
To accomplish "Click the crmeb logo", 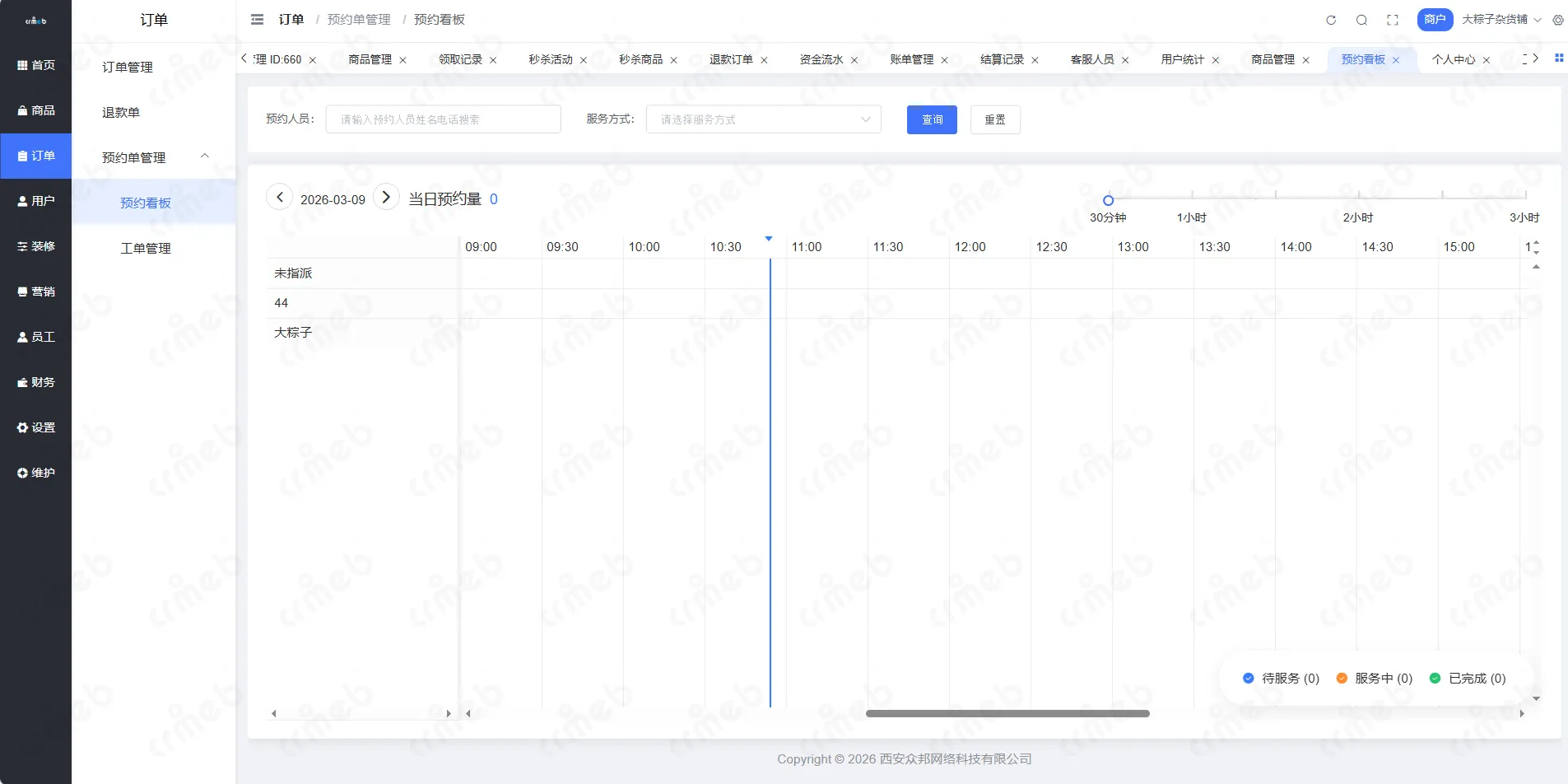I will point(35,21).
